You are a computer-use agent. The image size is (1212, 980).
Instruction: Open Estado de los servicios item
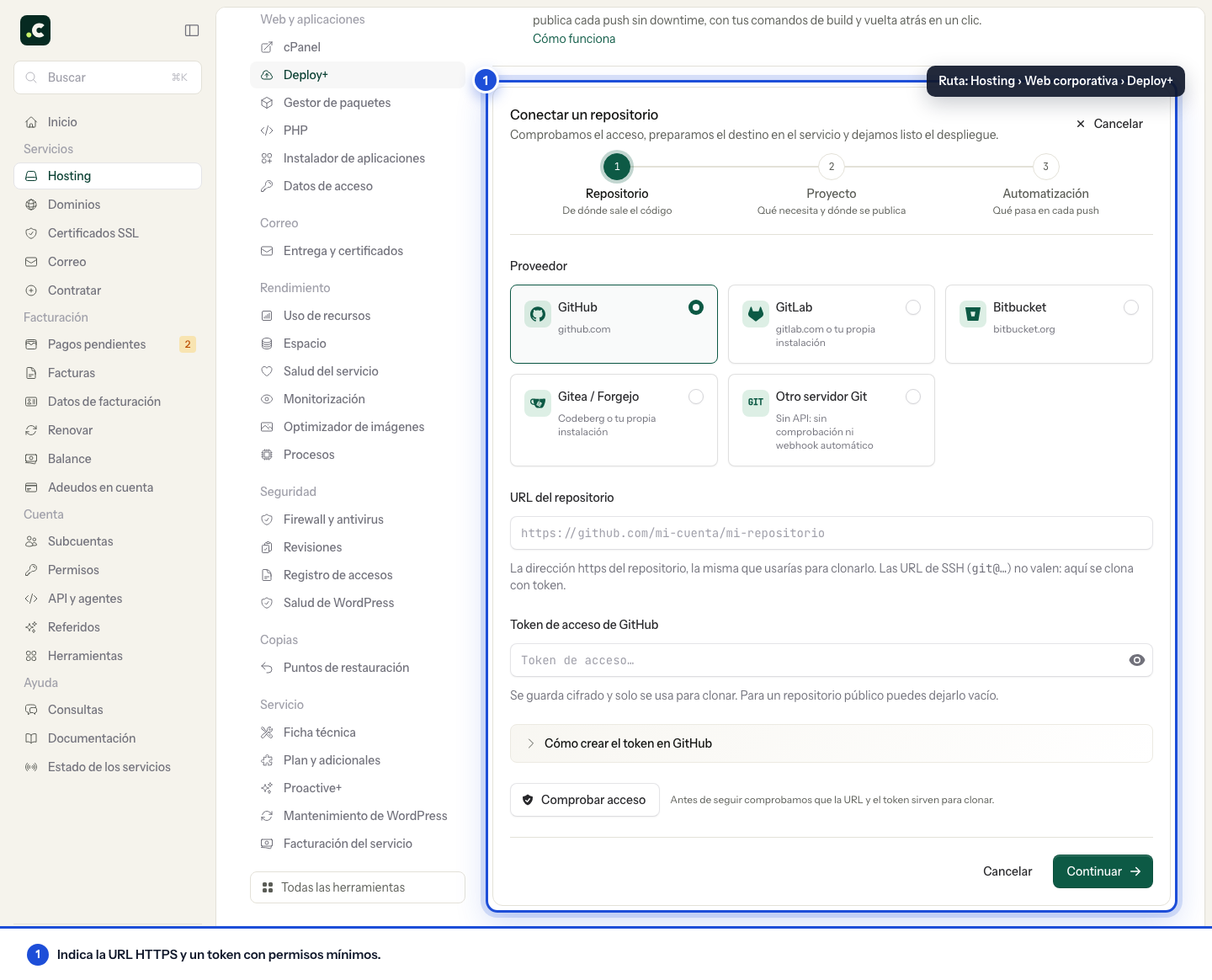click(108, 767)
